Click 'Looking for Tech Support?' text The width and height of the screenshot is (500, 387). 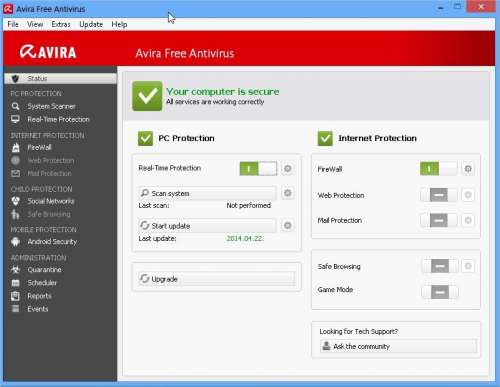click(359, 331)
